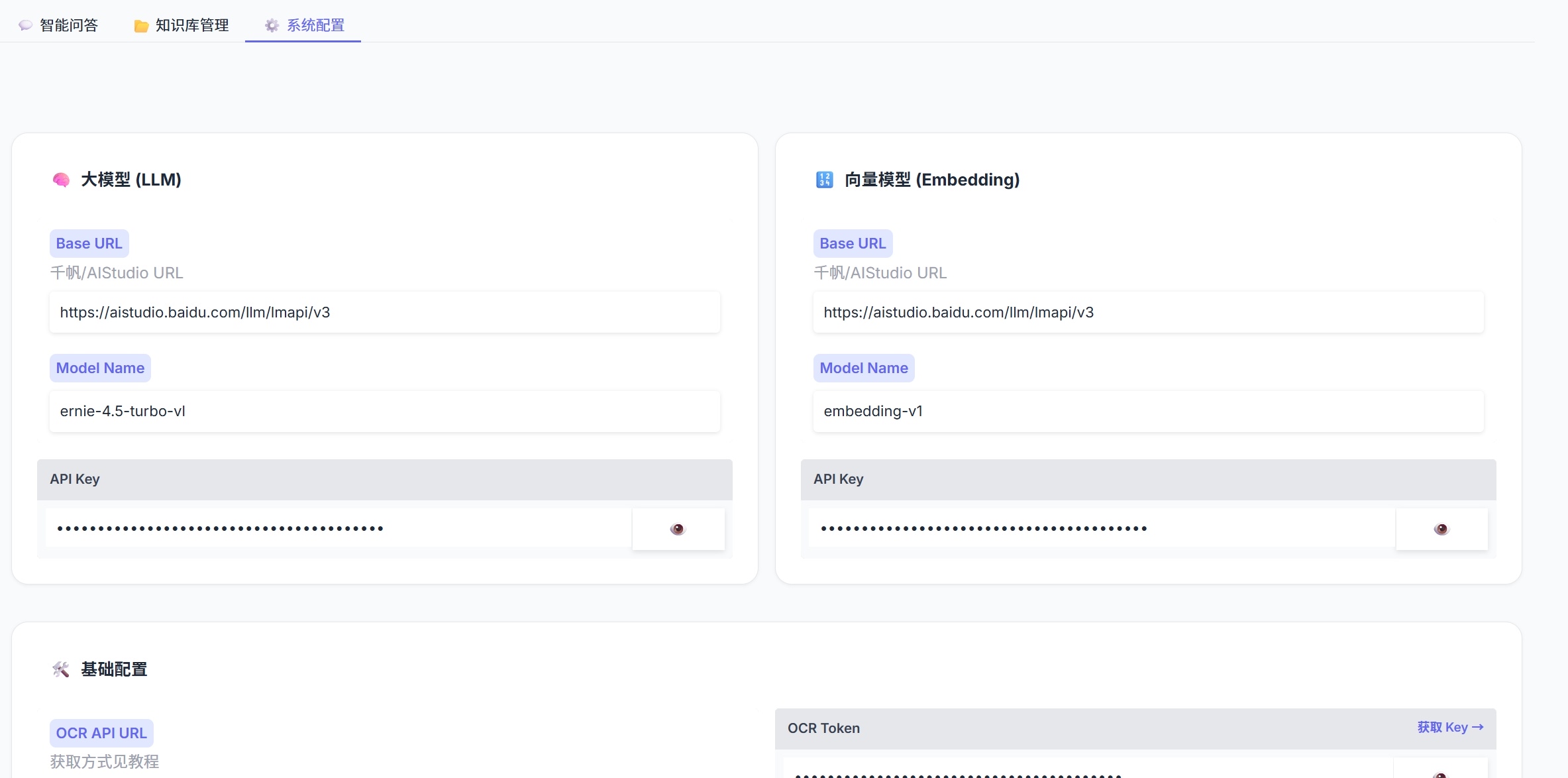Viewport: 1568px width, 778px height.
Task: Click the brain icon beside 大模型 (LLM)
Action: click(x=61, y=180)
